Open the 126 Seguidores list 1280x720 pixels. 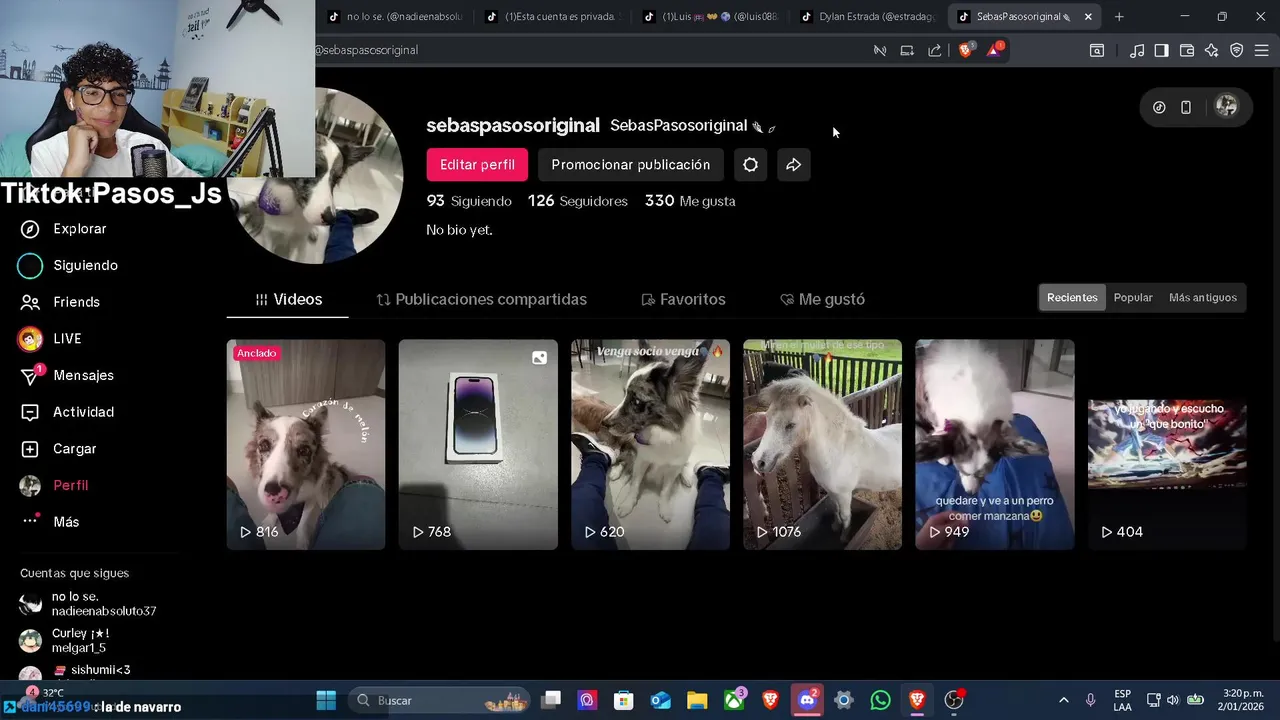pyautogui.click(x=578, y=201)
